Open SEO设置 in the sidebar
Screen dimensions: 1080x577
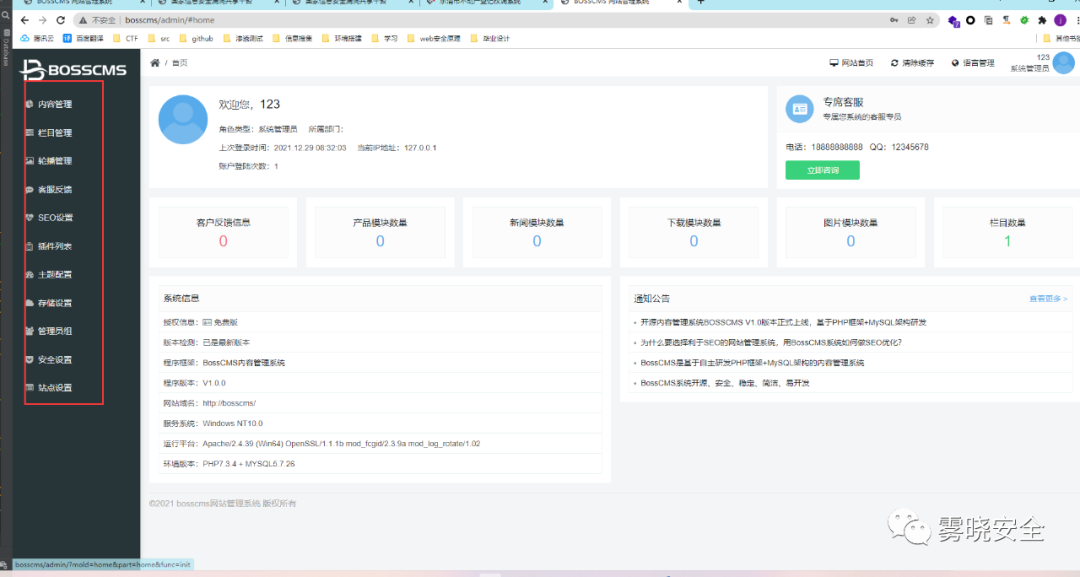pos(49,218)
